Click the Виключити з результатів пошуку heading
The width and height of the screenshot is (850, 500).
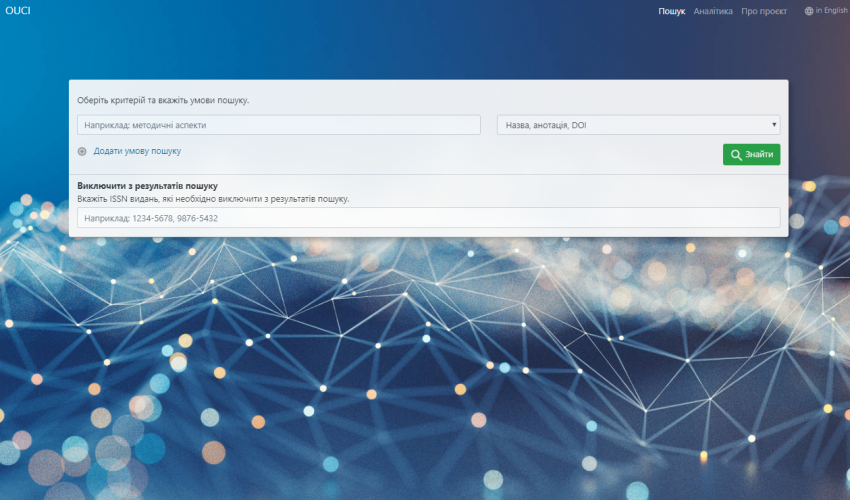pyautogui.click(x=147, y=185)
